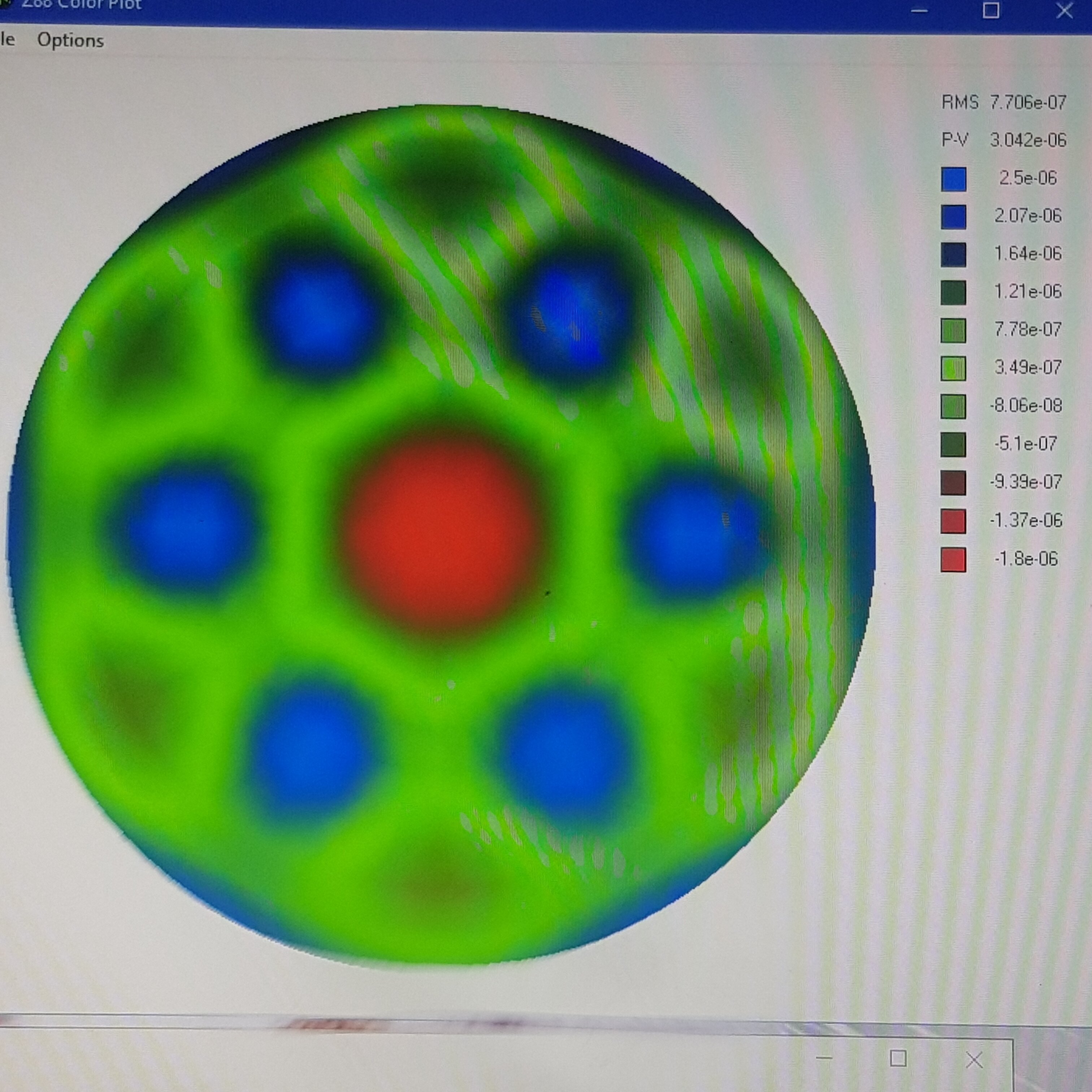Click the P-V 3.042e-06 value

[x=1027, y=140]
